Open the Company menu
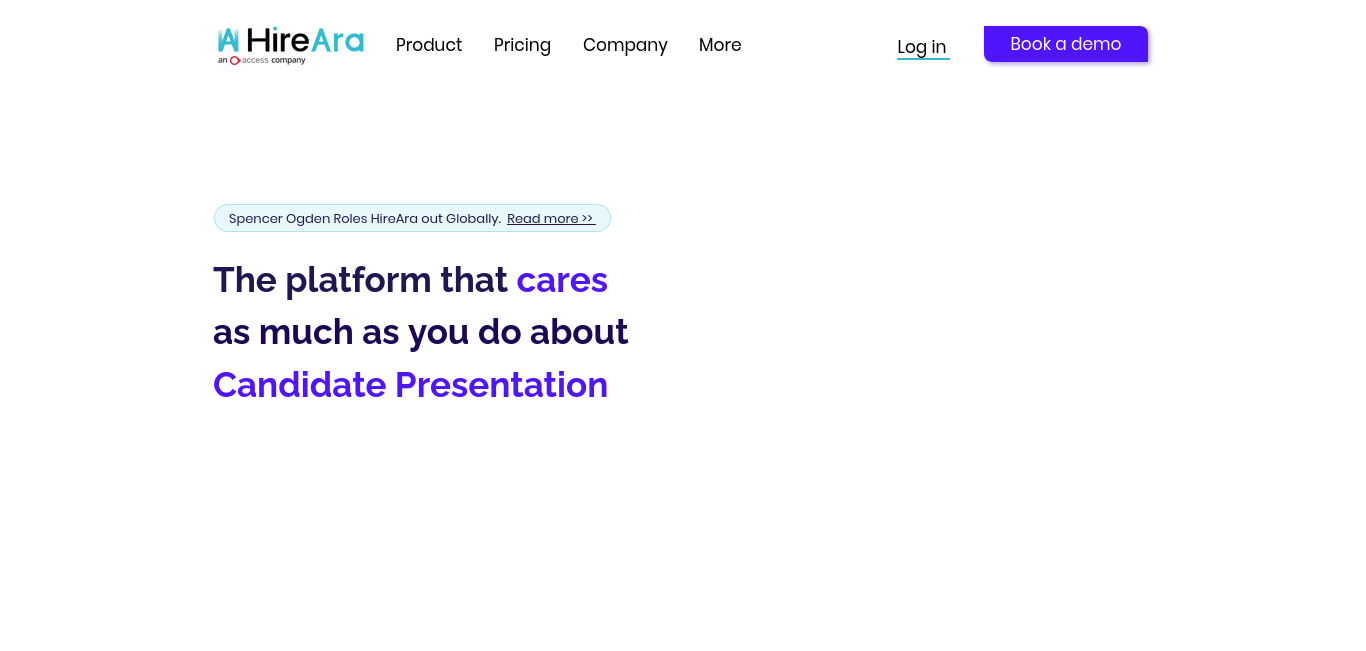The height and width of the screenshot is (651, 1366). pos(625,45)
